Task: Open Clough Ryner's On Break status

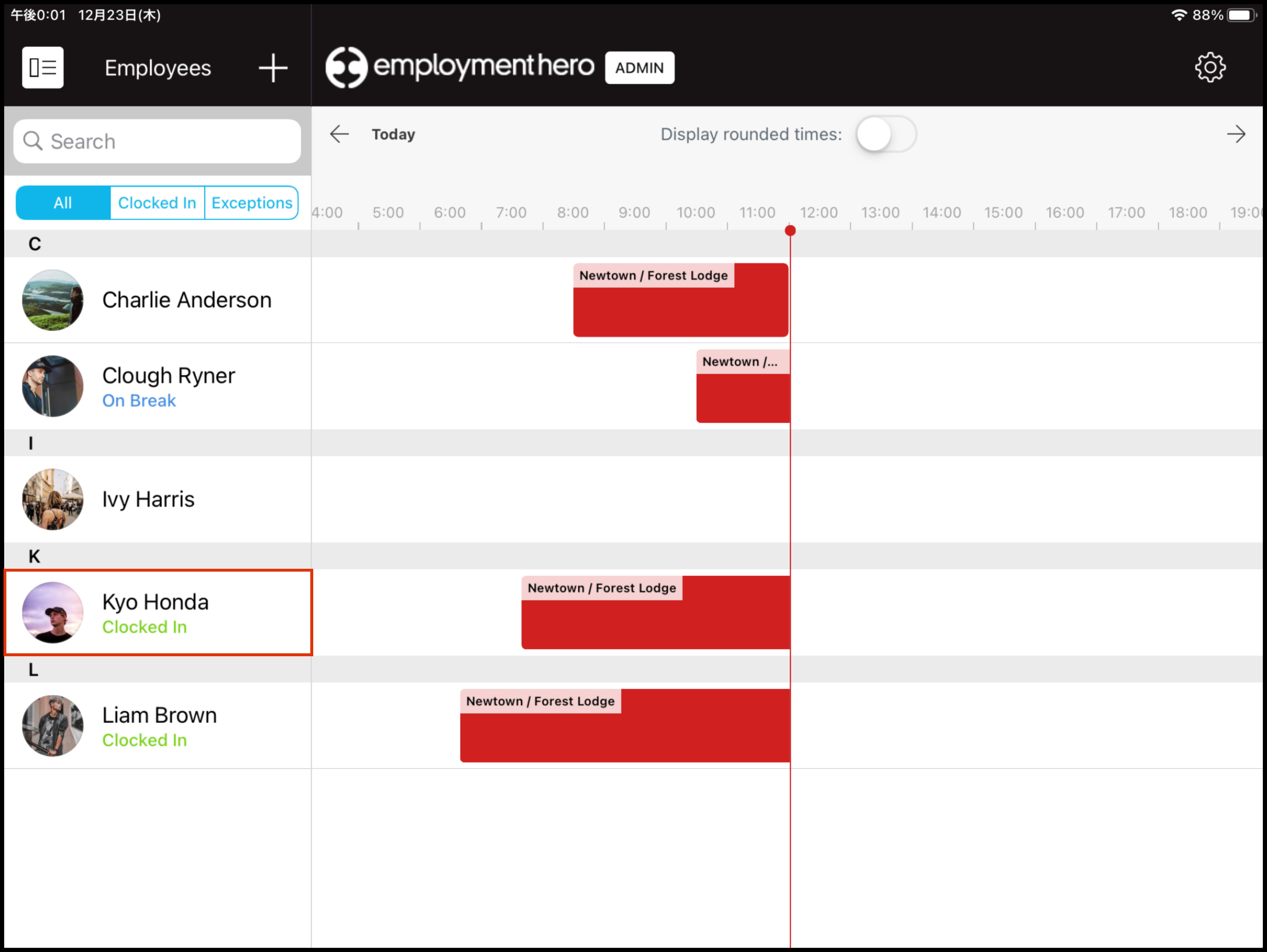Action: [138, 400]
